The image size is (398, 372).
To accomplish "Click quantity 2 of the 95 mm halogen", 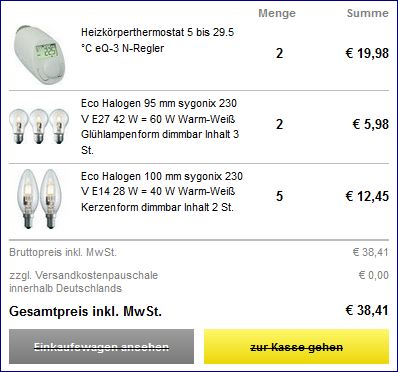I will (x=279, y=124).
